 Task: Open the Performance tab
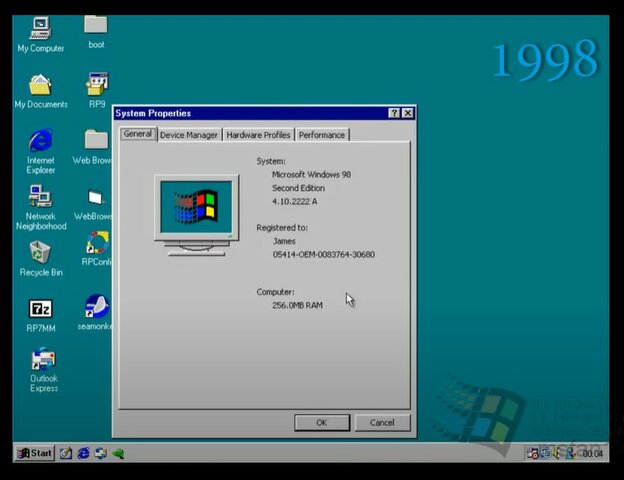[x=322, y=135]
